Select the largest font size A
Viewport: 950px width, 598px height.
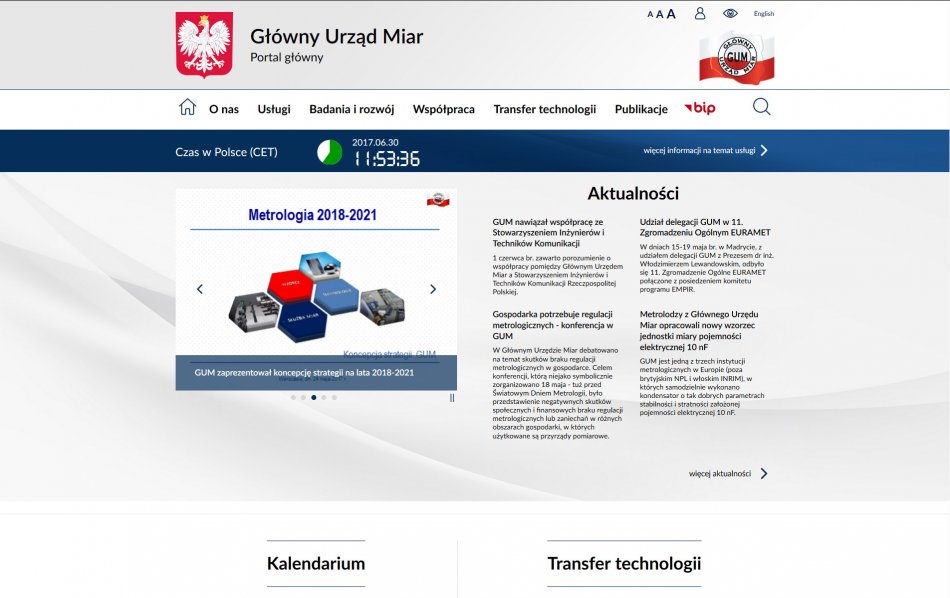[671, 14]
